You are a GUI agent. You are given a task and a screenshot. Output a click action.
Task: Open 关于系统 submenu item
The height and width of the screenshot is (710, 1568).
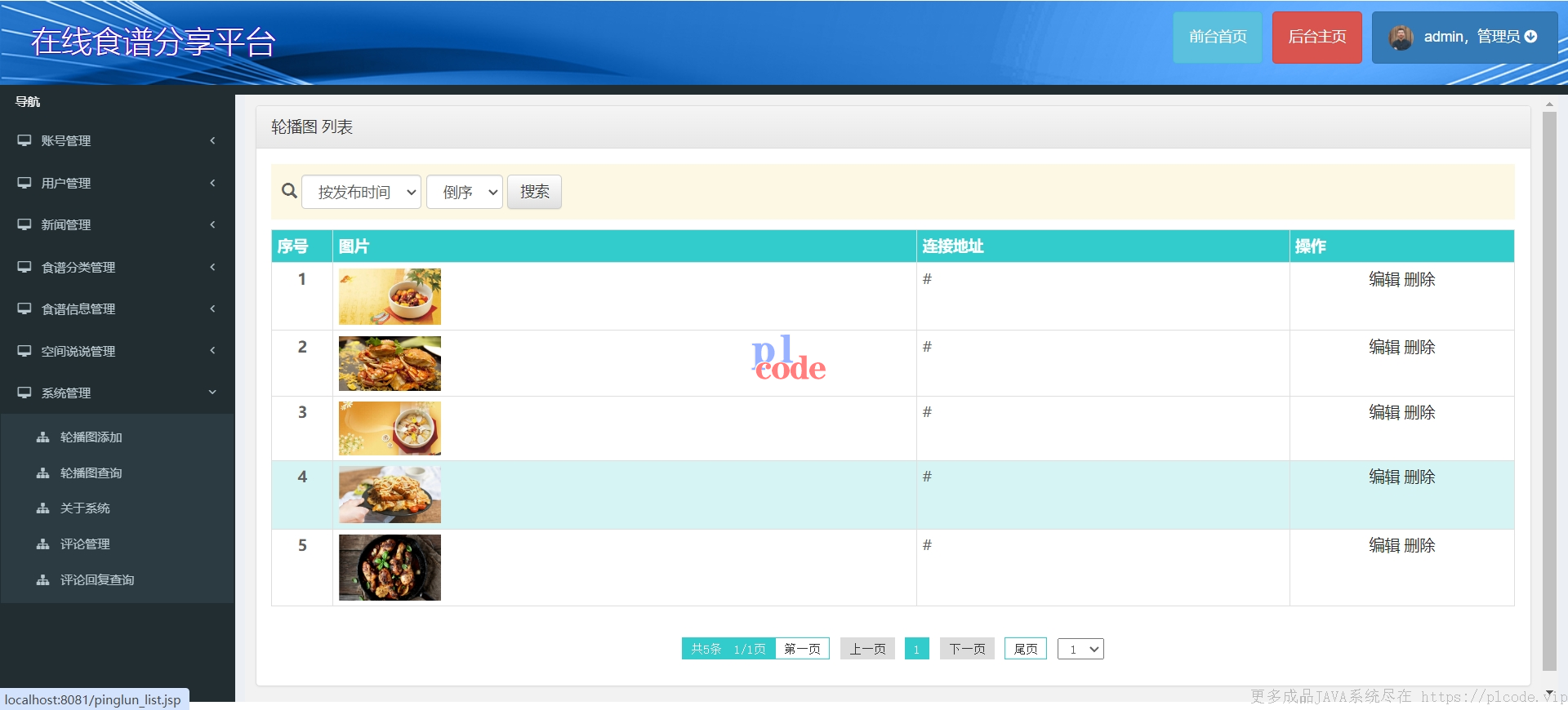coord(85,508)
